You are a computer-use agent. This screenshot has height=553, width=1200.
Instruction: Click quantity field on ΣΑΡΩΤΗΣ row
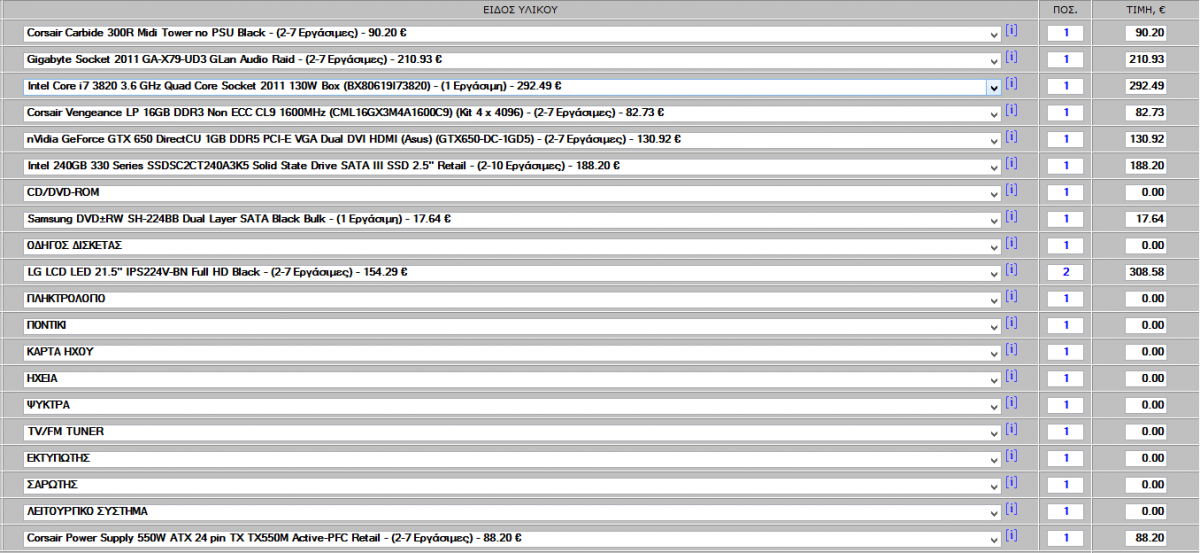click(x=1066, y=485)
